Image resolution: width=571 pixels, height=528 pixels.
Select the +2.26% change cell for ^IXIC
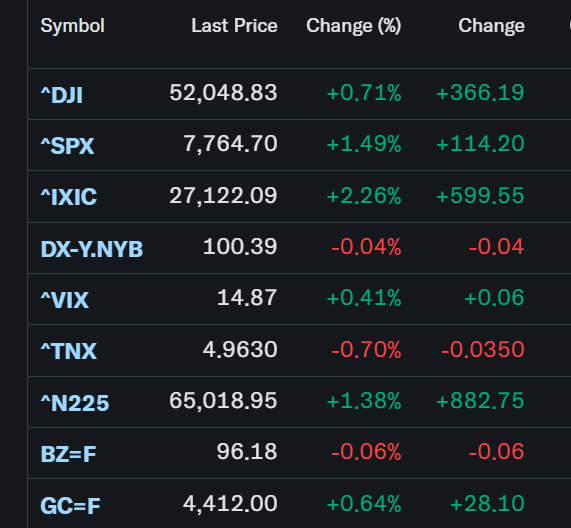click(364, 196)
